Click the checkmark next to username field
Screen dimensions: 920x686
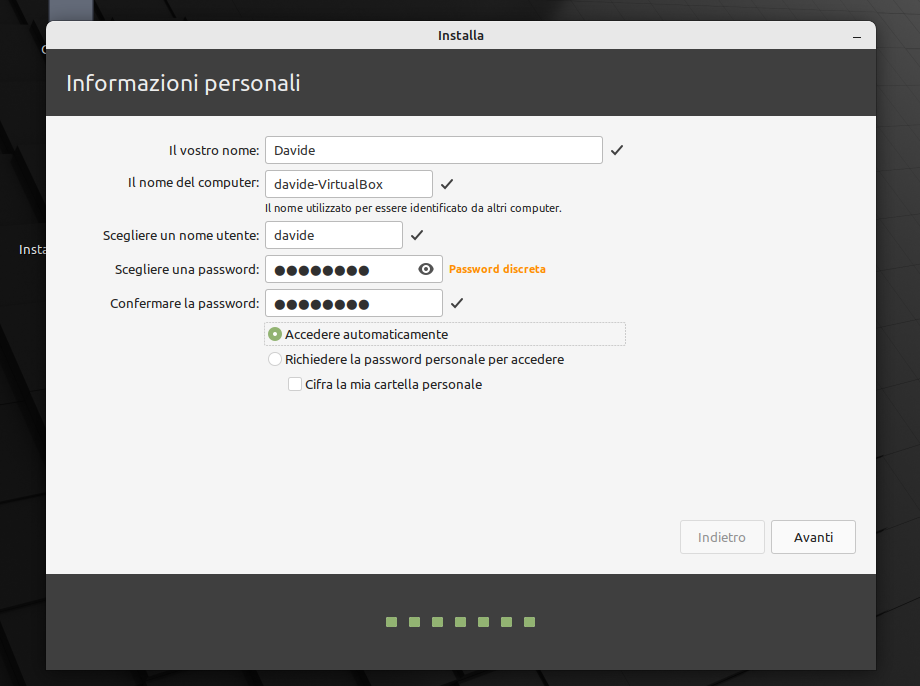coord(417,235)
